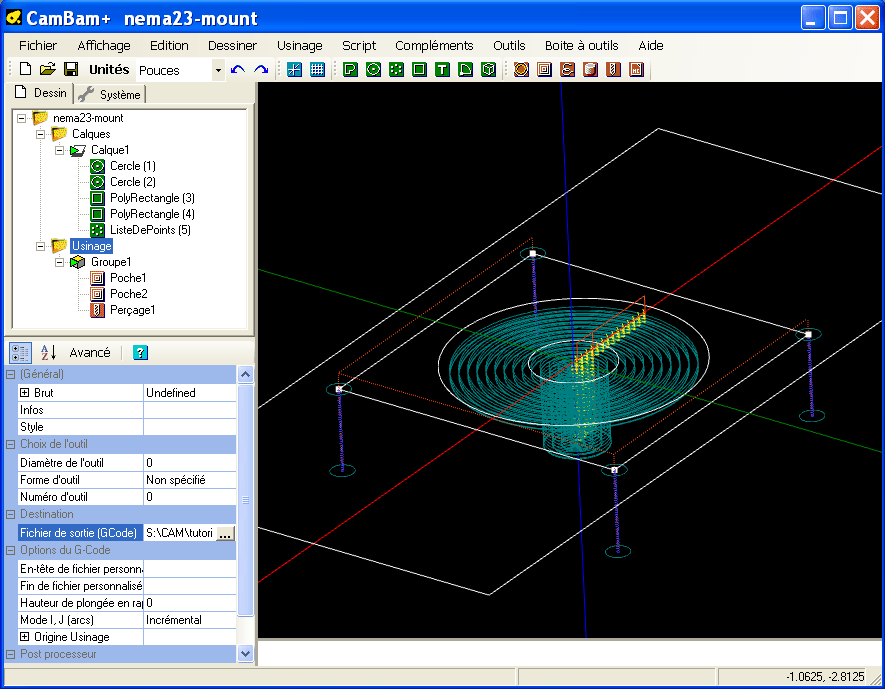Select the Poche2 machining operation

click(x=129, y=294)
